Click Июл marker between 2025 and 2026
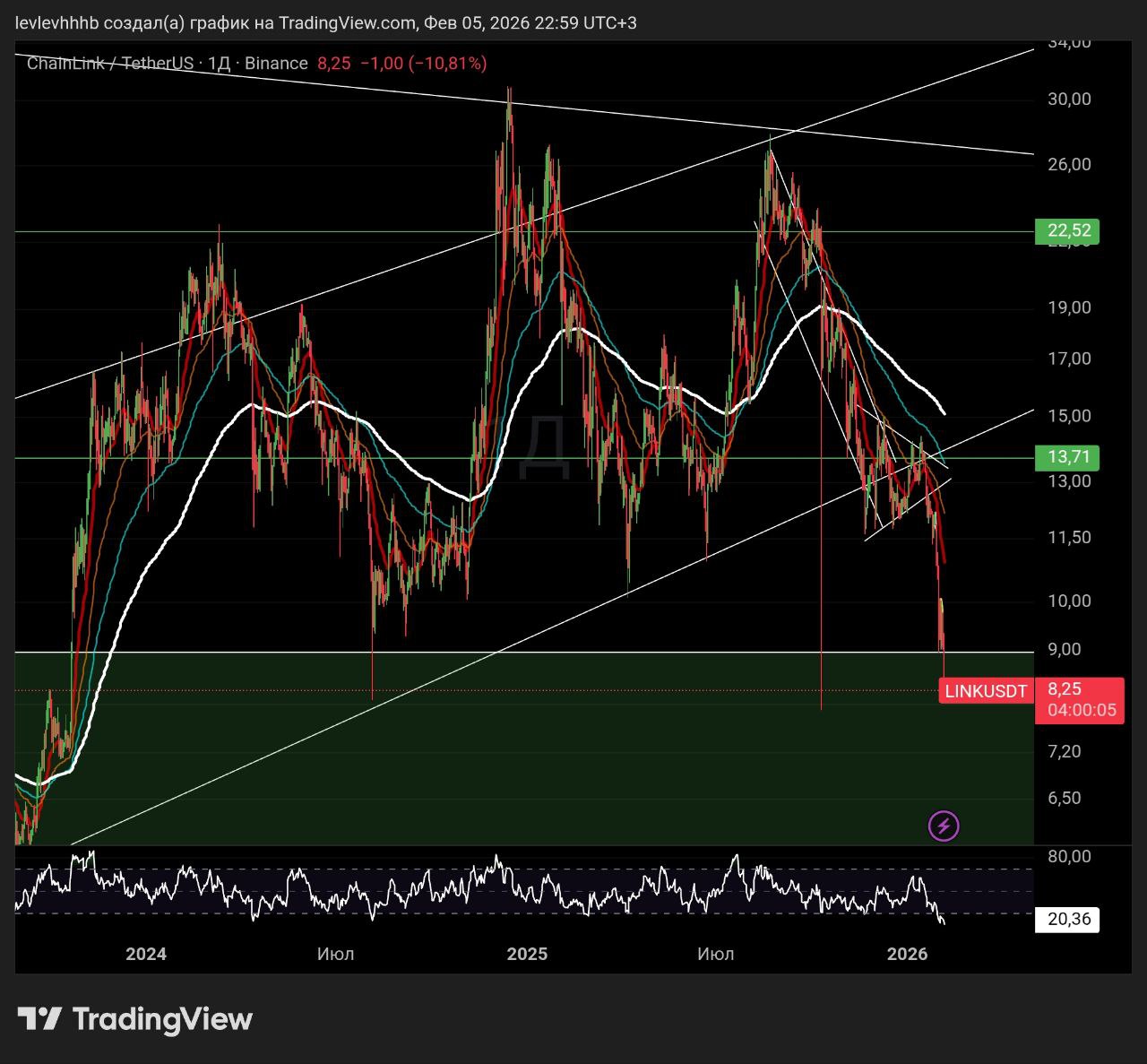 [x=716, y=954]
